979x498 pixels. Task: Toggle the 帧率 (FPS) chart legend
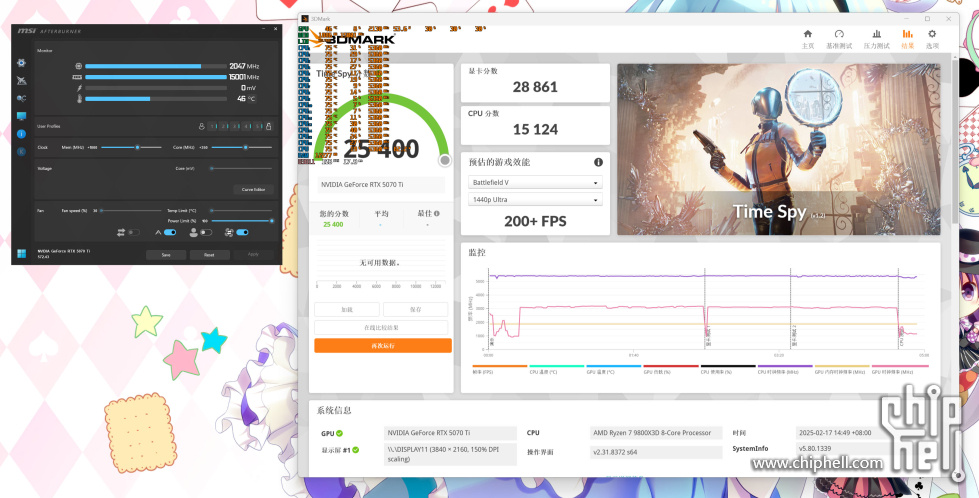[500, 369]
